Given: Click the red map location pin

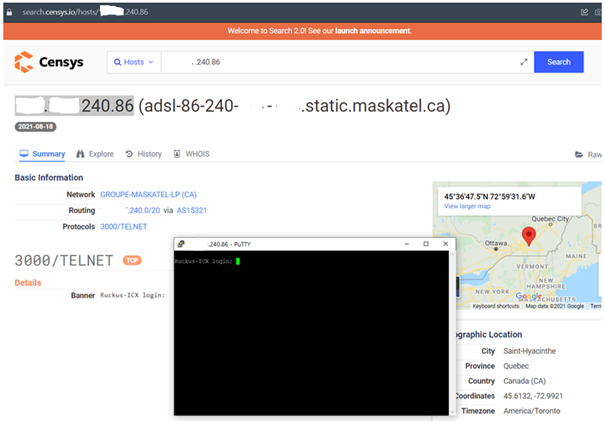Looking at the screenshot, I should (x=529, y=236).
